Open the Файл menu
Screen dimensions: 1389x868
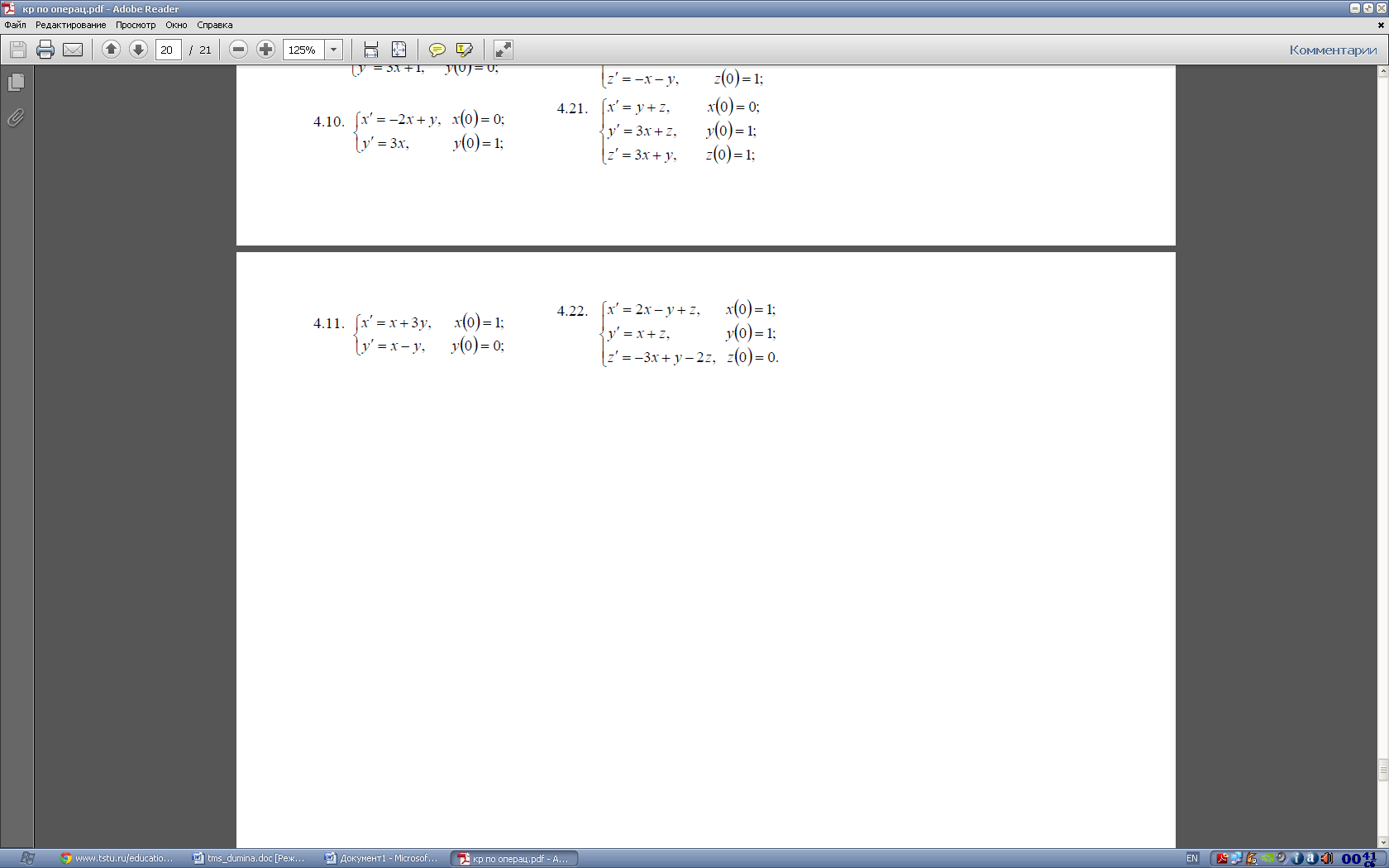15,25
